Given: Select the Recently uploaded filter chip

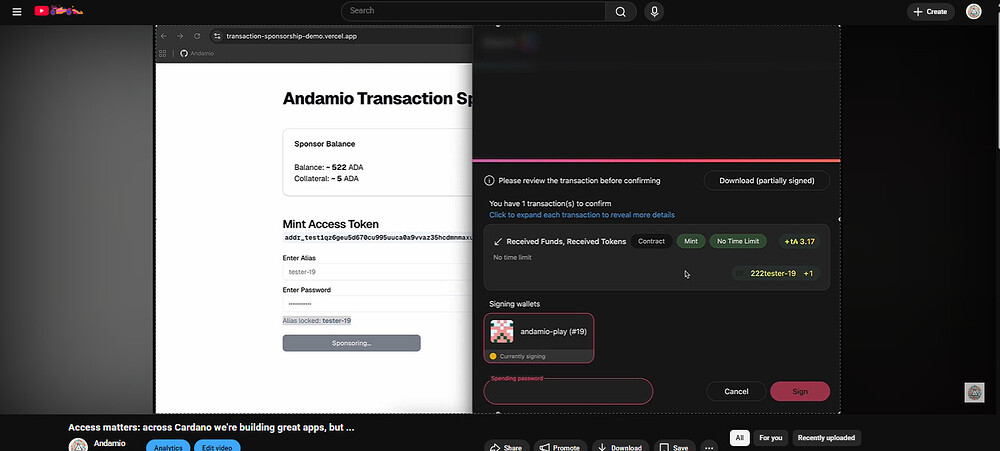Looking at the screenshot, I should point(827,438).
